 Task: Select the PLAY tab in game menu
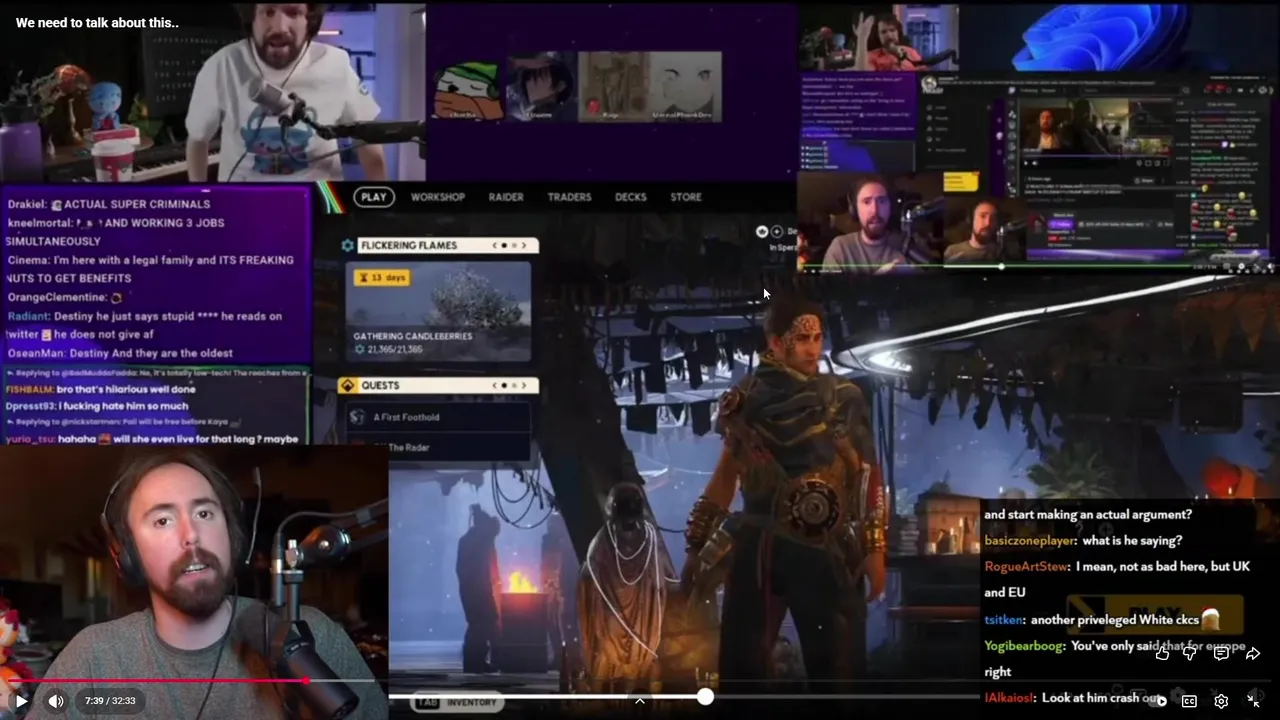point(374,197)
